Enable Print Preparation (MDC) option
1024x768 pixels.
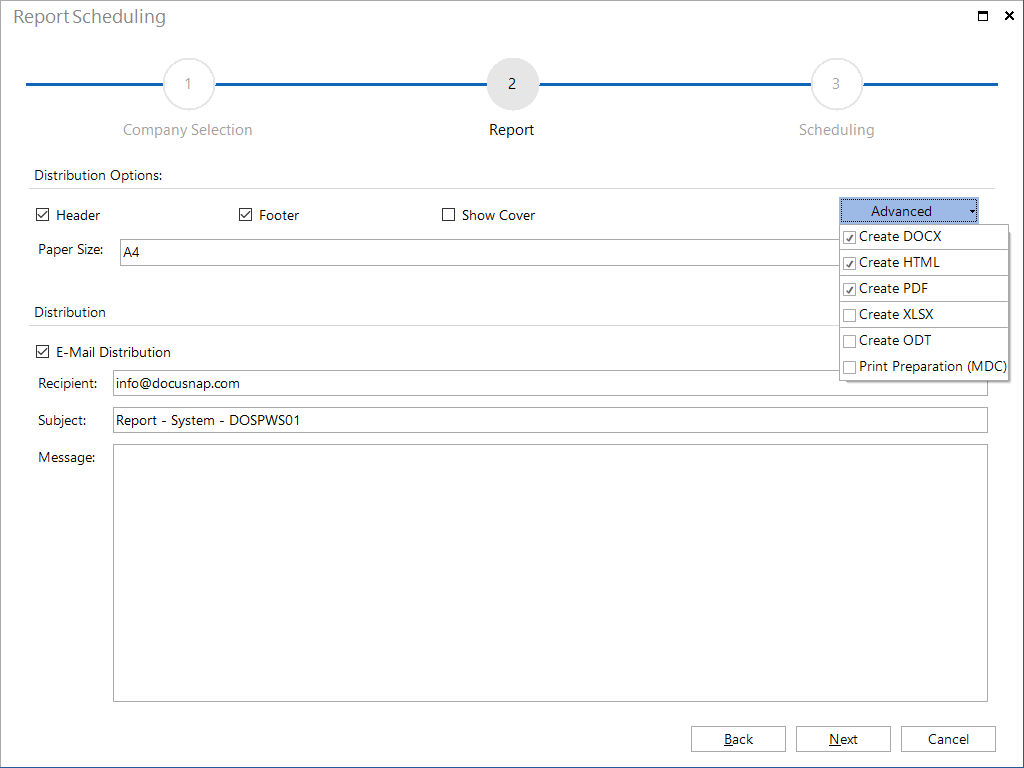[x=850, y=368]
